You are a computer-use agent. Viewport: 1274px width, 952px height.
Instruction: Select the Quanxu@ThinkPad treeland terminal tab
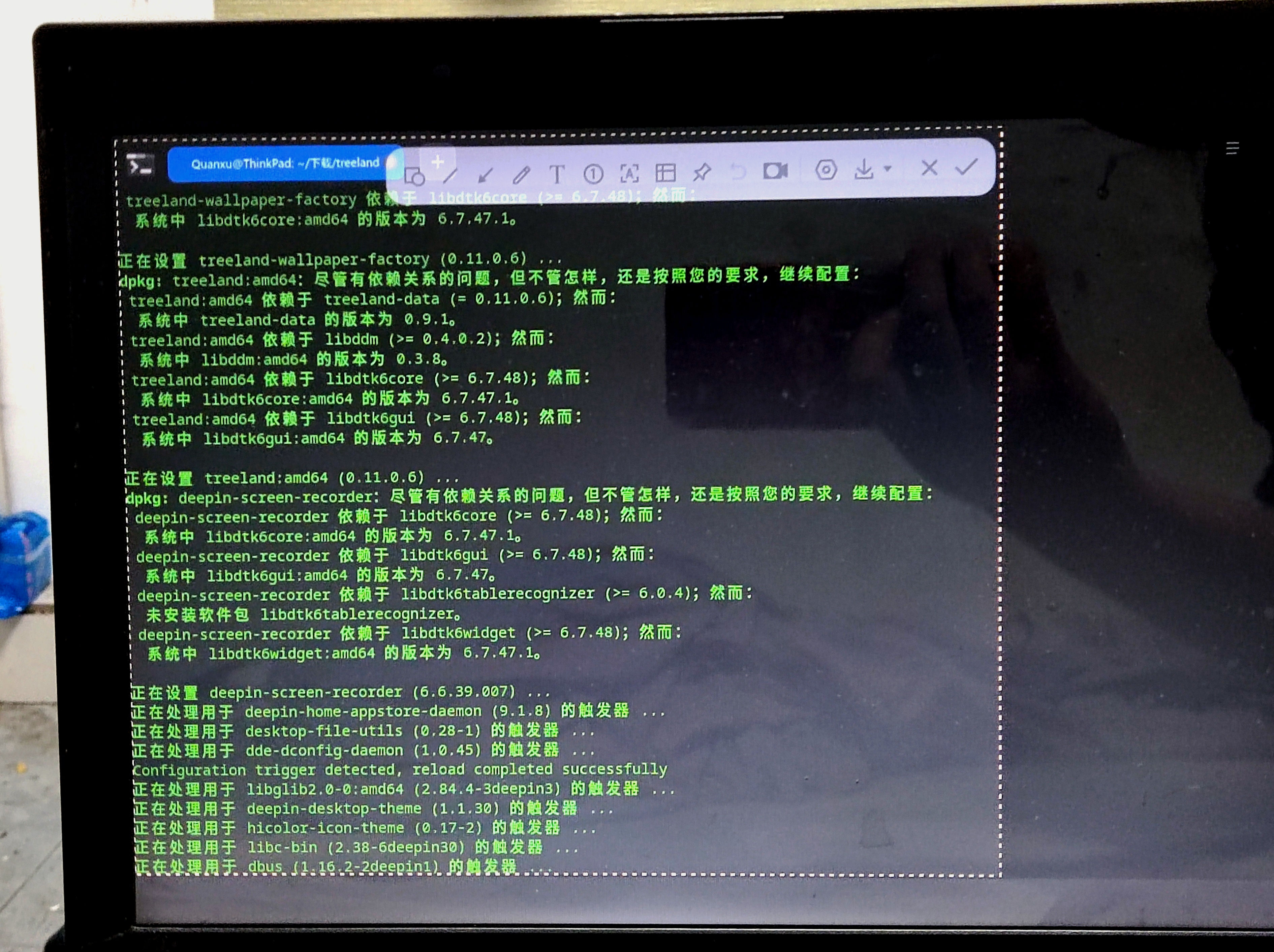[x=285, y=164]
